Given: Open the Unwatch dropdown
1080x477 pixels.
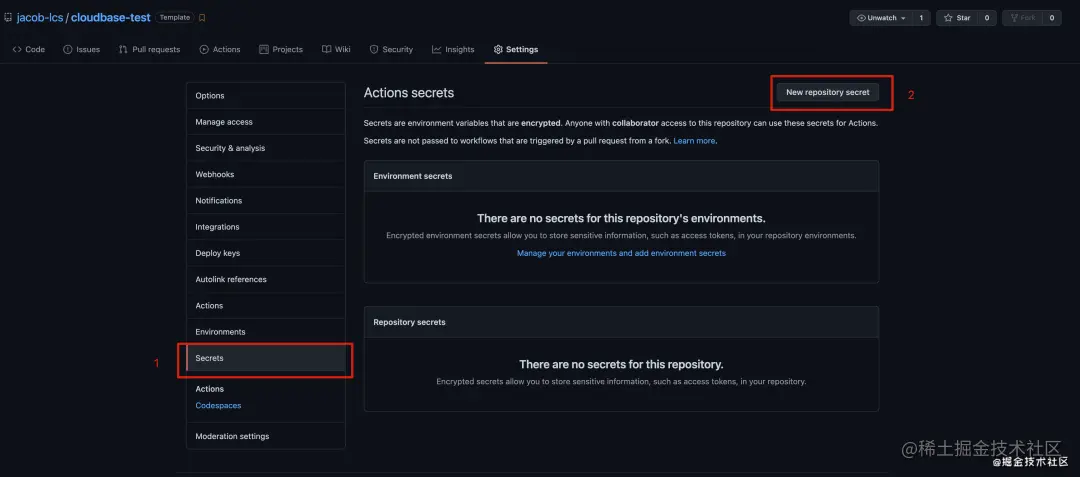Looking at the screenshot, I should pyautogui.click(x=880, y=18).
